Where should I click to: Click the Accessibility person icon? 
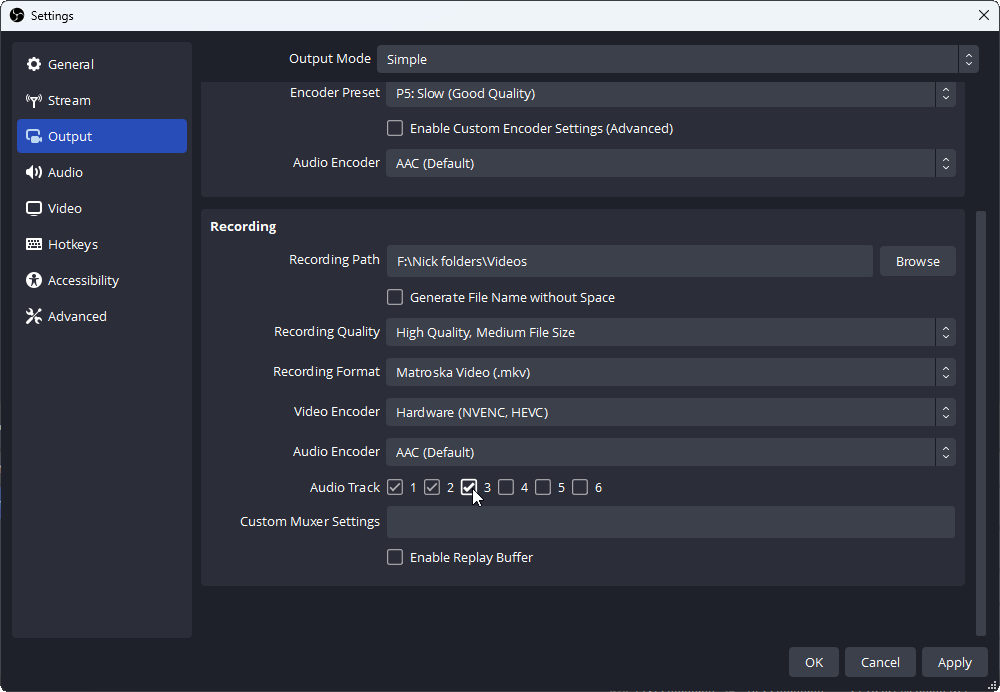pos(34,281)
